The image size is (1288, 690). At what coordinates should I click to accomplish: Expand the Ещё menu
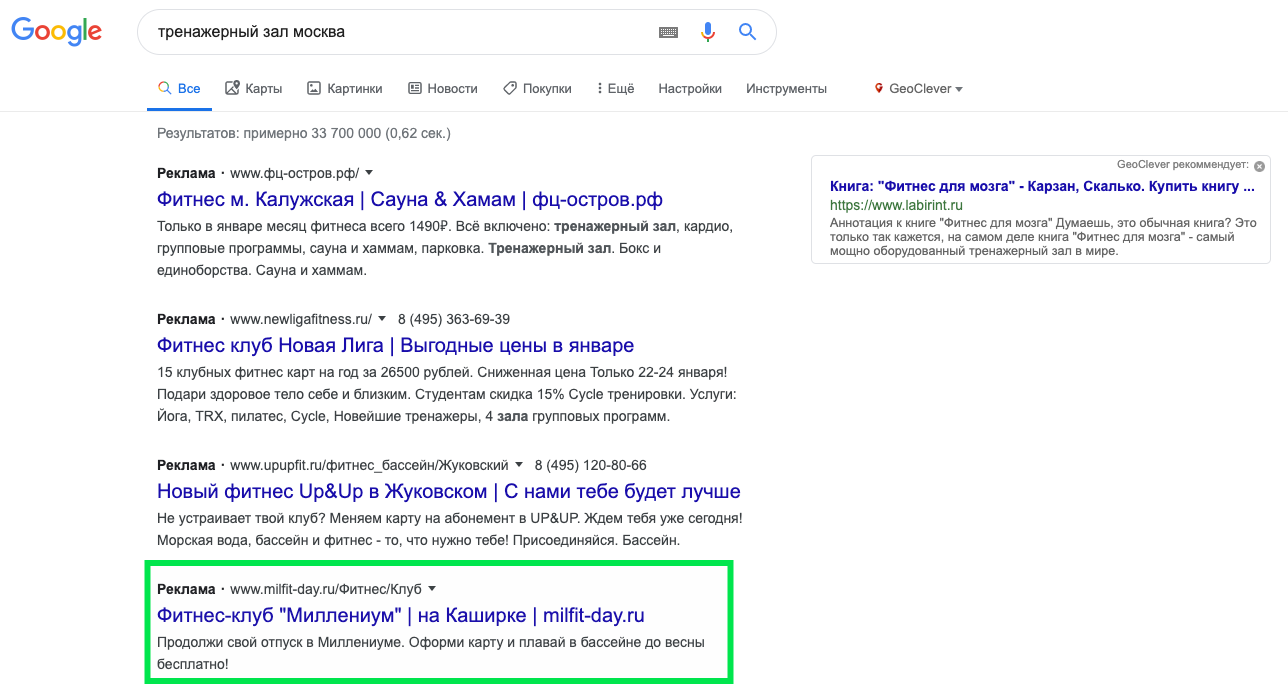(616, 89)
